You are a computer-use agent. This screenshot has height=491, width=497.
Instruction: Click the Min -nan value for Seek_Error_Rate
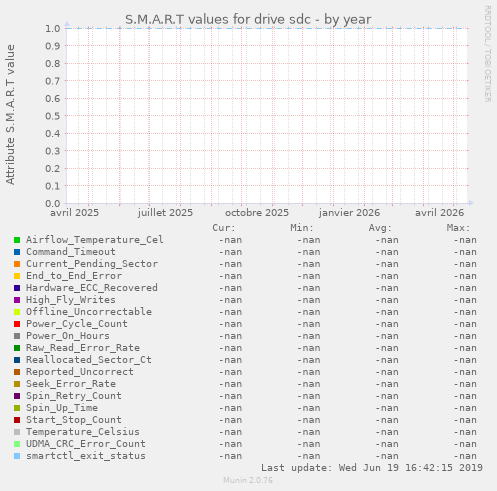click(308, 384)
